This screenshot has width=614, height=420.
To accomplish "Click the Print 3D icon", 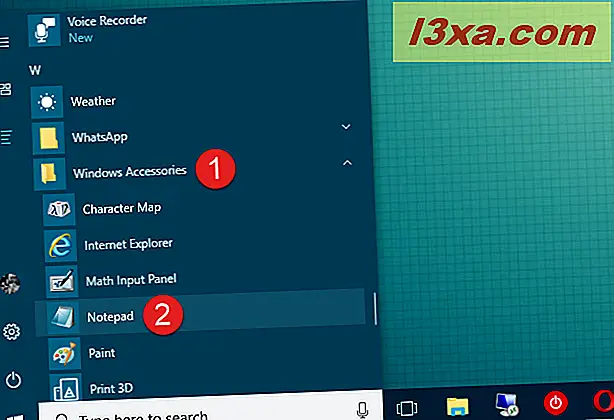I will tap(65, 388).
